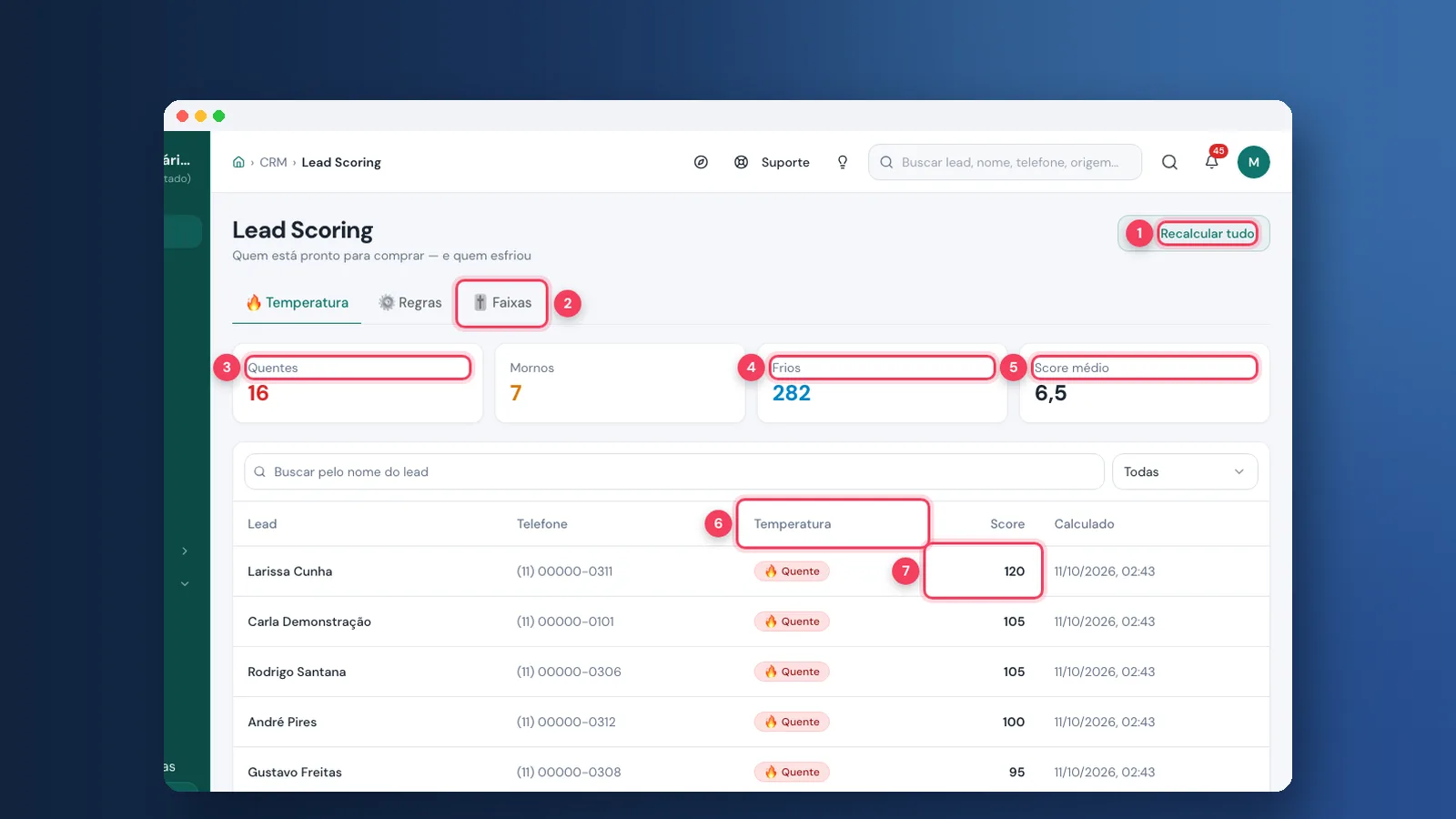Select the Frios summary card
This screenshot has height=819, width=1456.
(882, 383)
